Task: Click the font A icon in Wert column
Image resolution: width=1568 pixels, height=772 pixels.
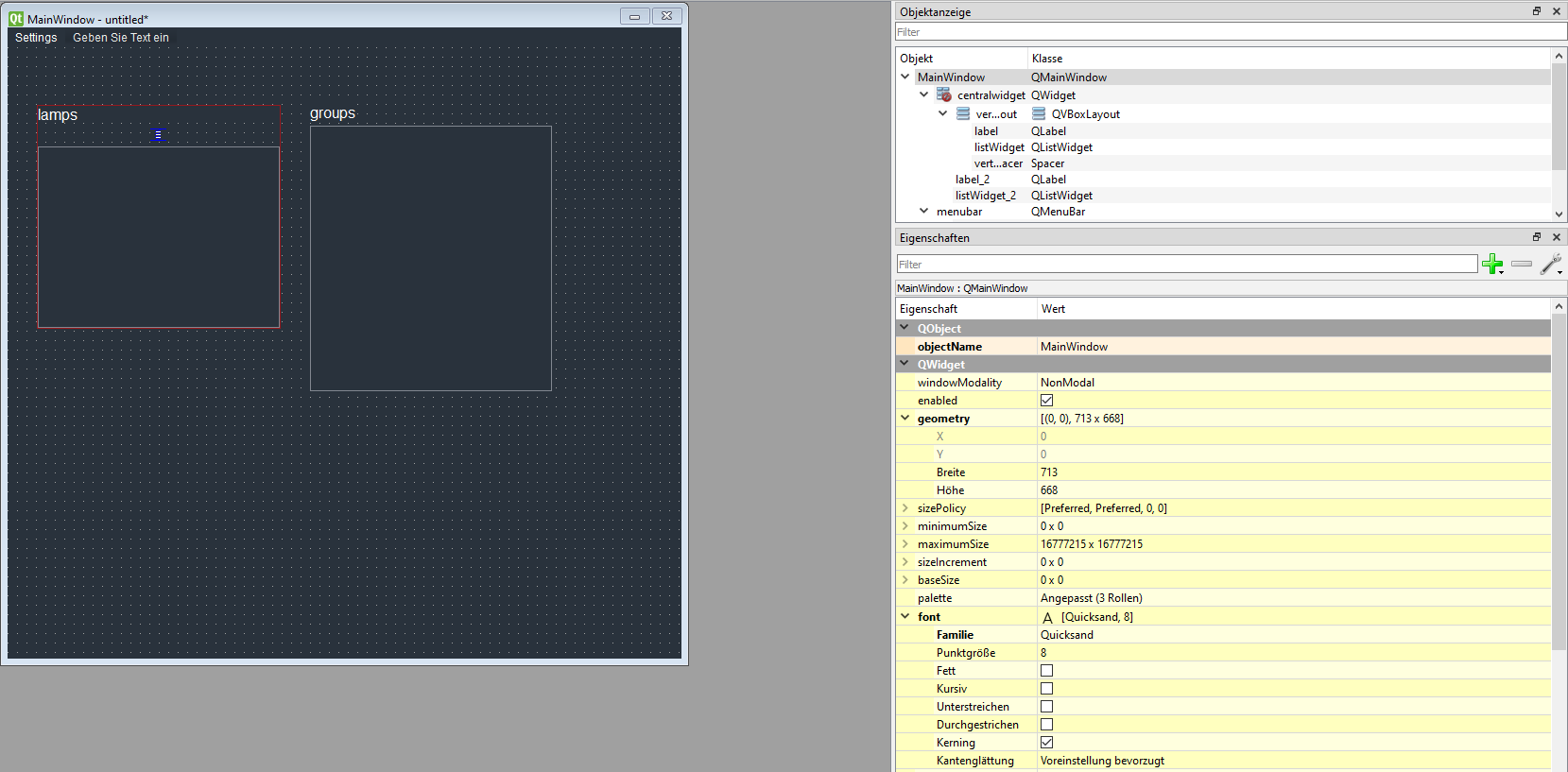Action: click(1047, 617)
